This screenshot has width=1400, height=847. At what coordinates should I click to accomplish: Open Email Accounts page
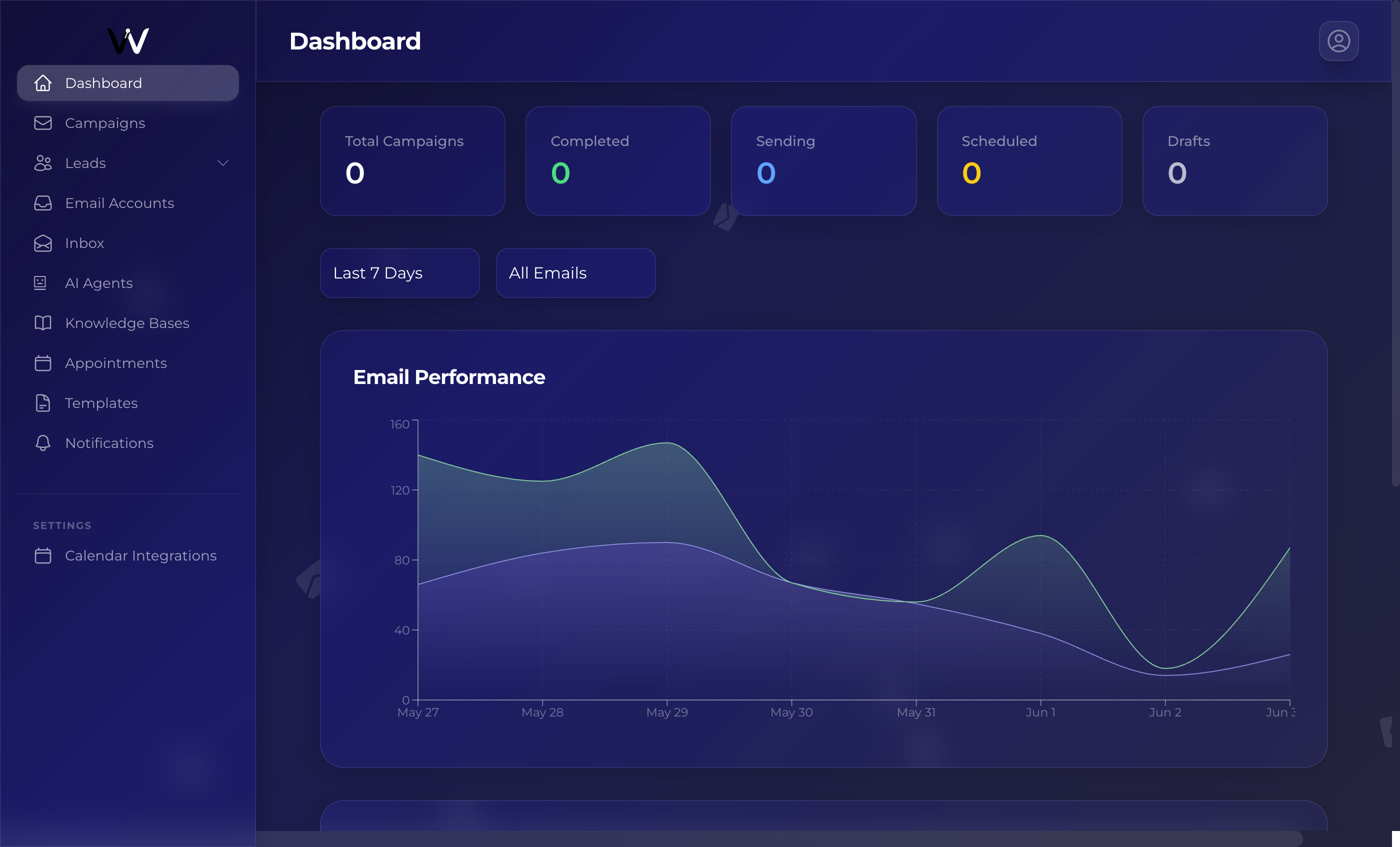[128, 203]
